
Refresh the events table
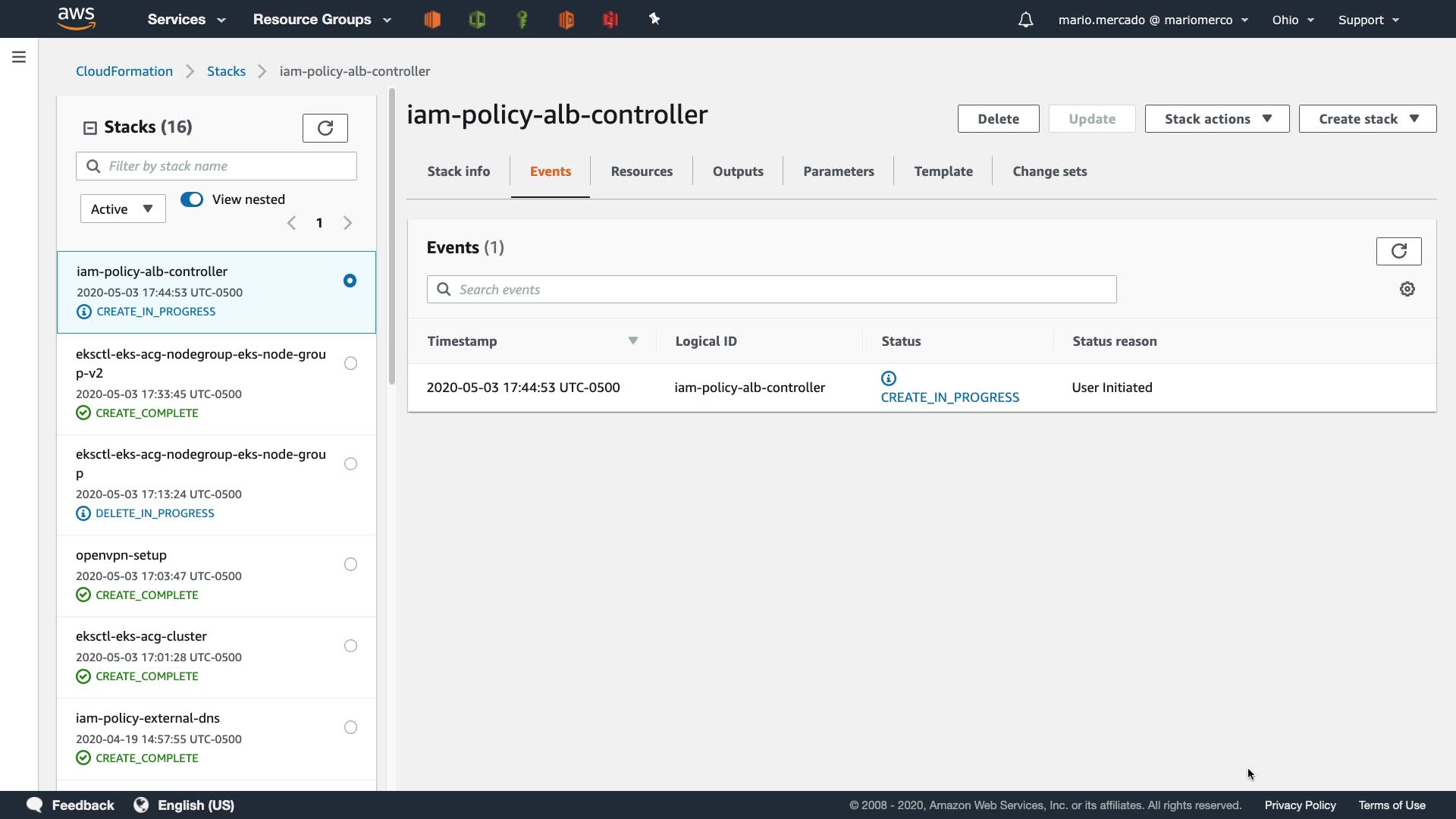pyautogui.click(x=1398, y=251)
